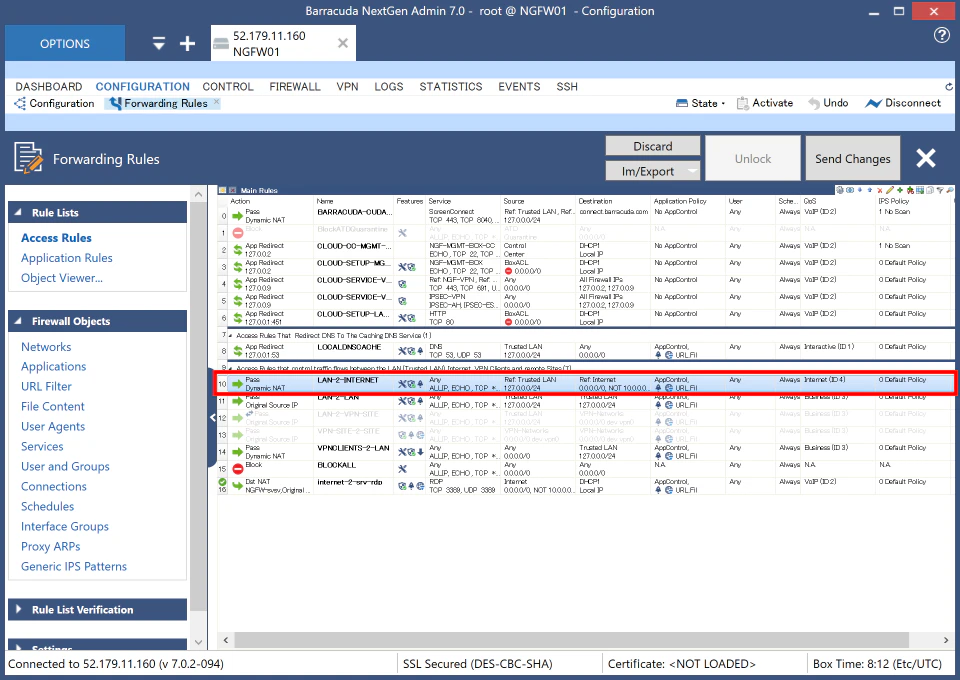Click the gear icon in rules toolbar
This screenshot has height=680, width=960.
click(840, 190)
